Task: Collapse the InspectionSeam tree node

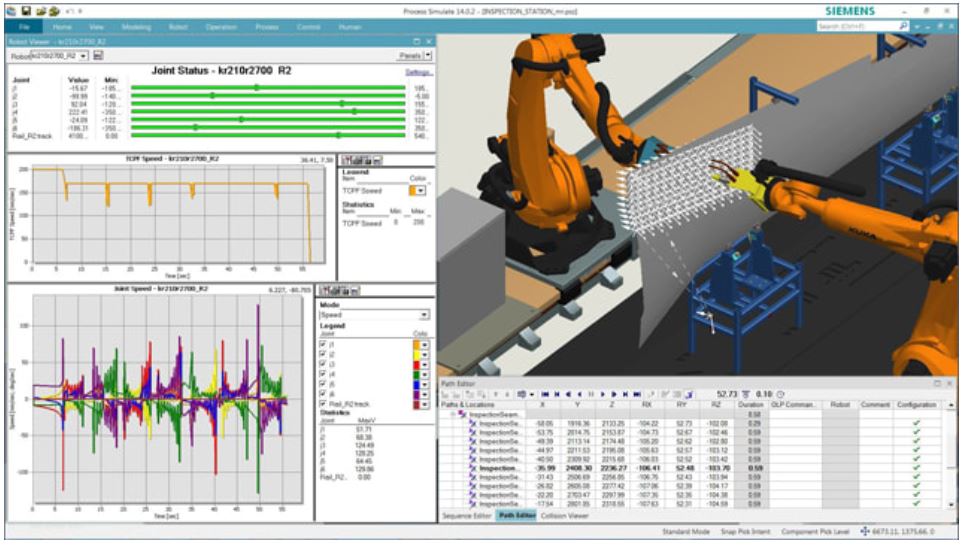Action: tap(453, 414)
